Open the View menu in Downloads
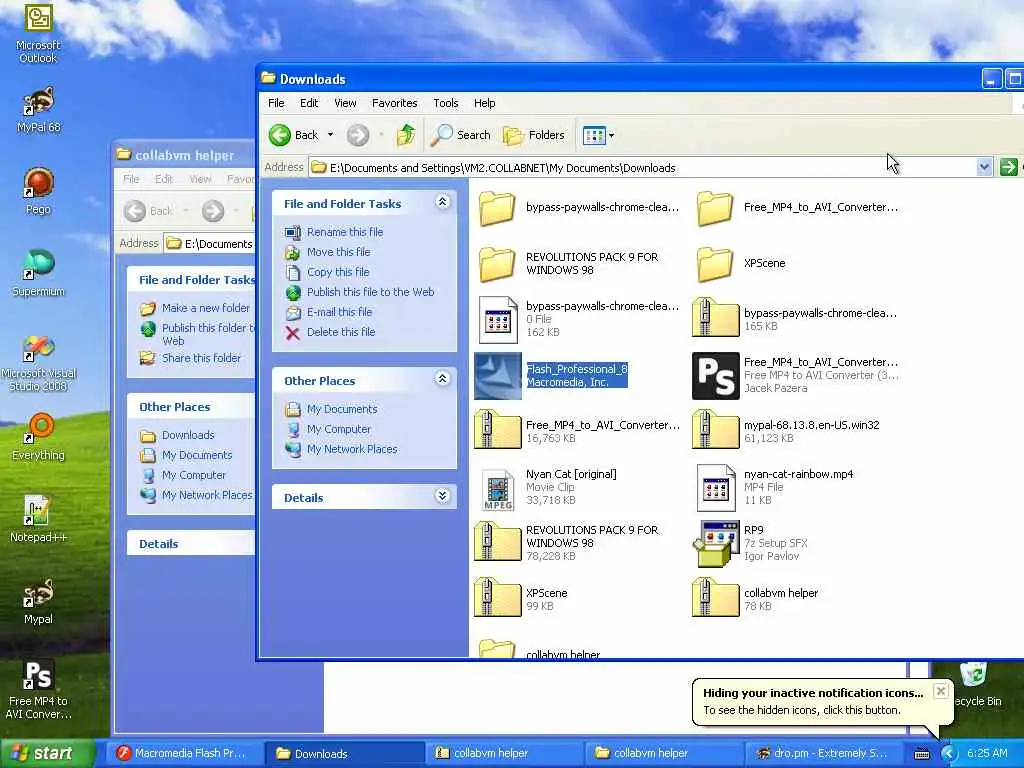 pos(345,103)
